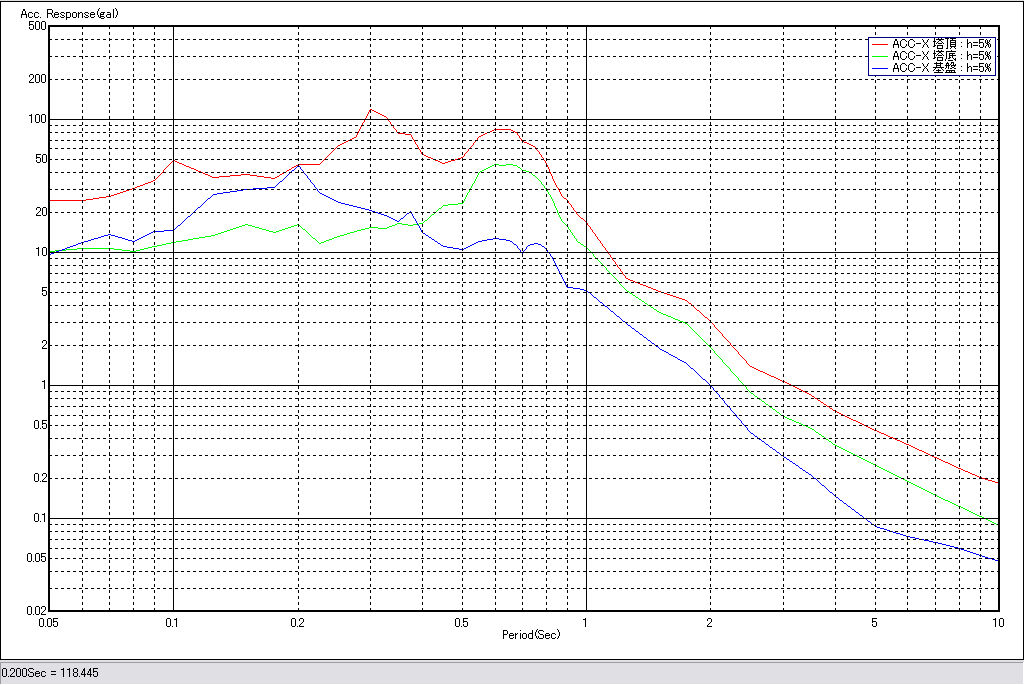
Task: Click the 500 label on the vertical axis
Action: tap(38, 26)
